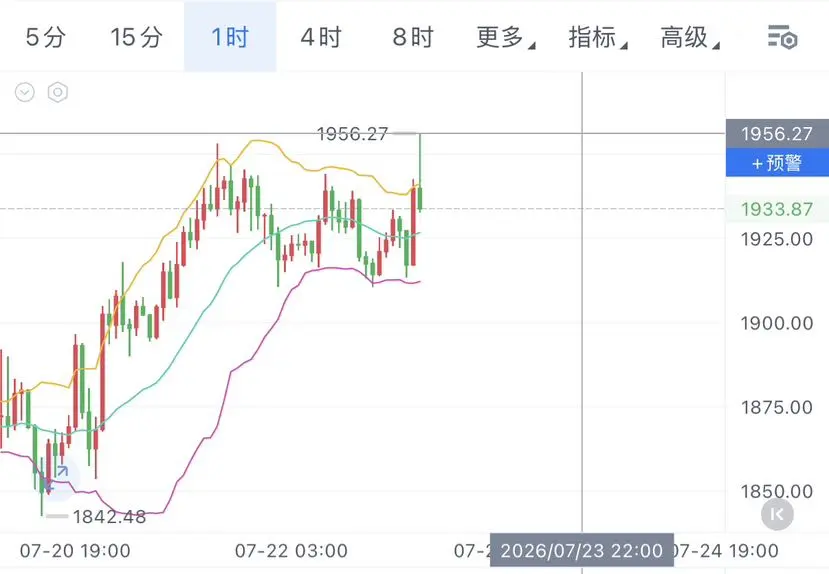Select the 1时 timeframe tab
This screenshot has height=574, width=829.
(x=230, y=36)
